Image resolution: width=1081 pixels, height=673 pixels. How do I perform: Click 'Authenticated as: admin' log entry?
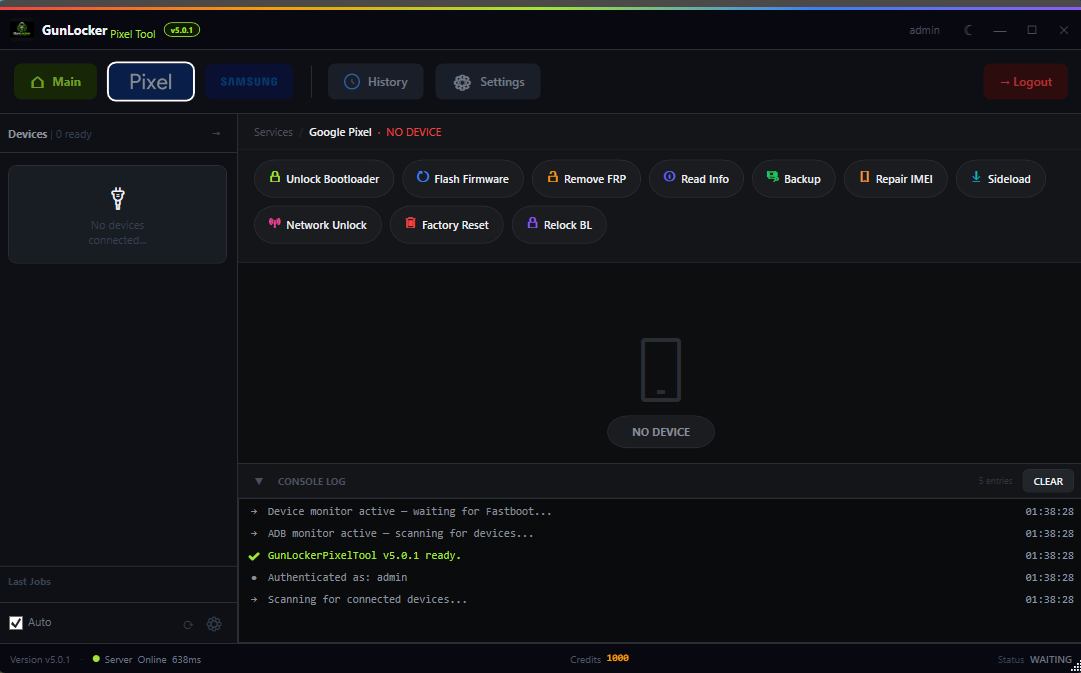coord(337,577)
